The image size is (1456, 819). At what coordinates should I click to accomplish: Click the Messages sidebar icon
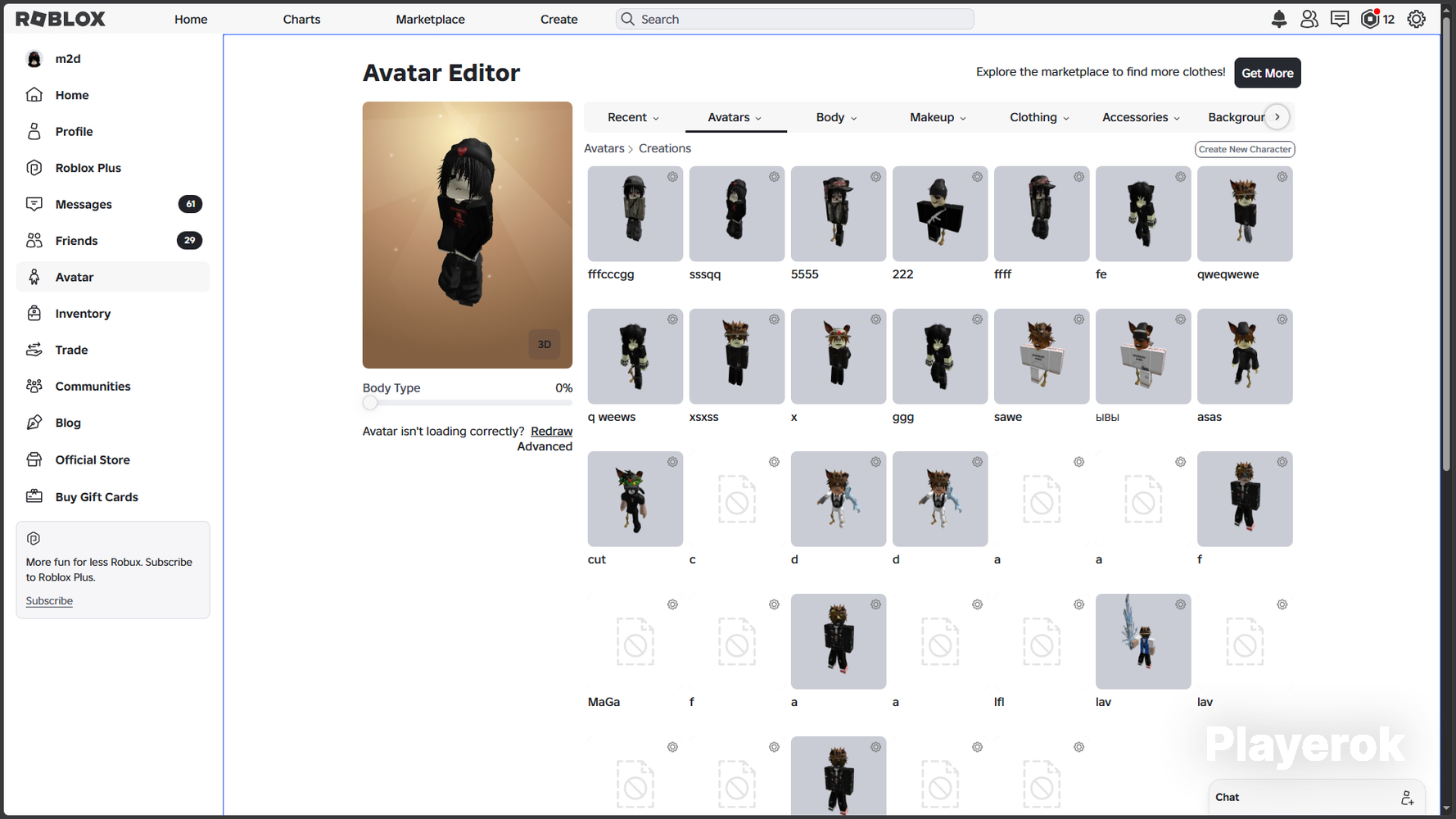(34, 204)
